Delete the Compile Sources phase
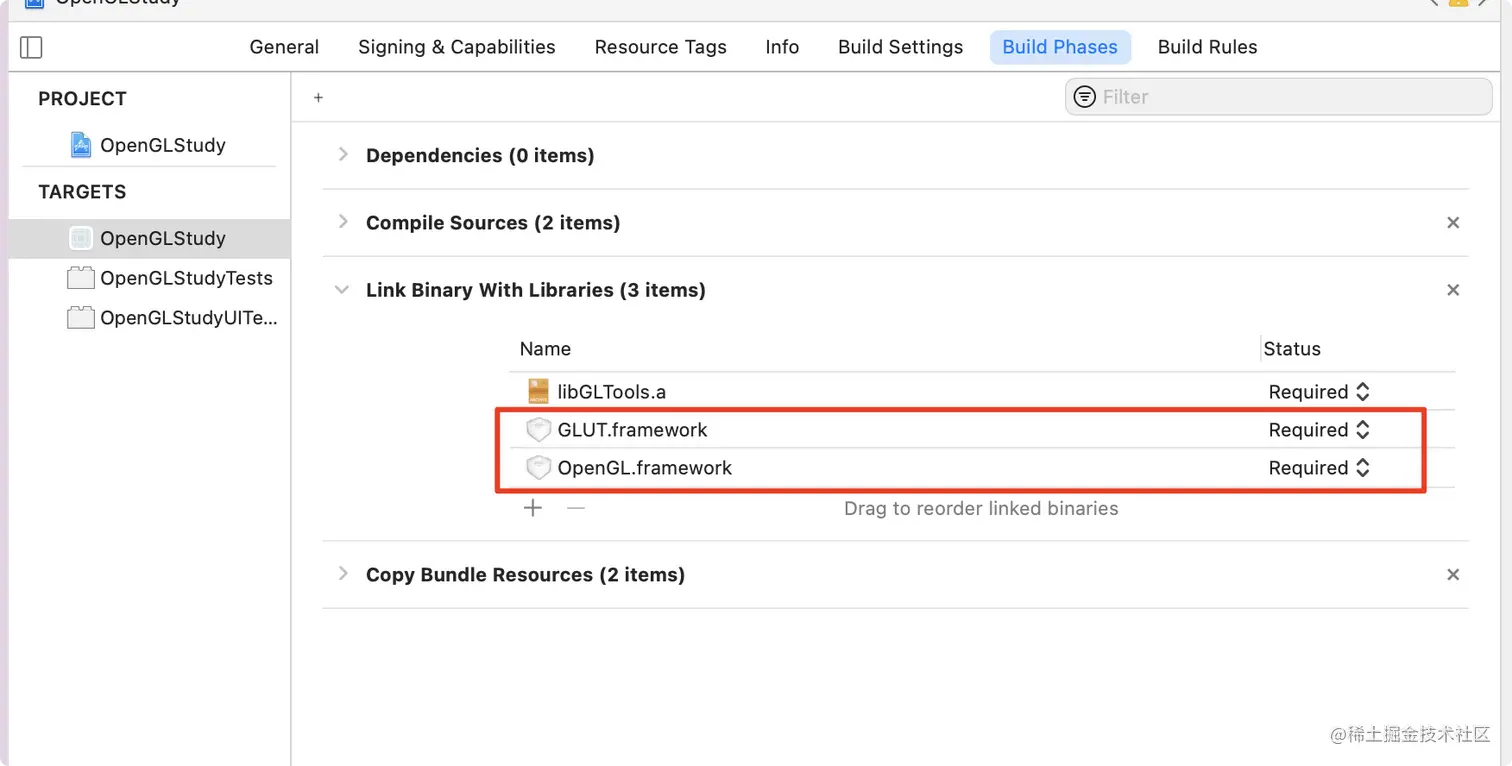The width and height of the screenshot is (1512, 766). click(1453, 223)
